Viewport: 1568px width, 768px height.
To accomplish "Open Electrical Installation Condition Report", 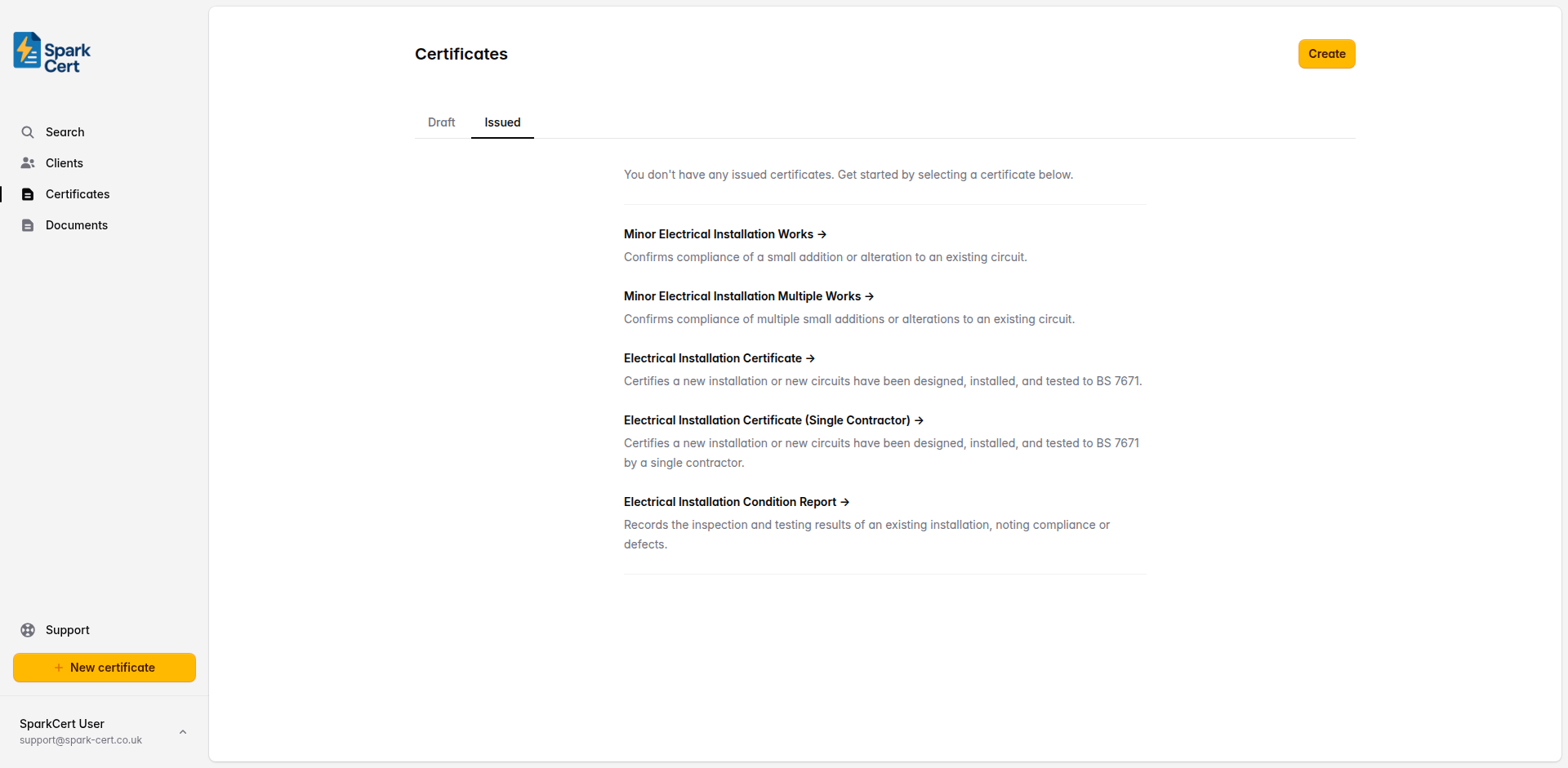I will coord(730,501).
